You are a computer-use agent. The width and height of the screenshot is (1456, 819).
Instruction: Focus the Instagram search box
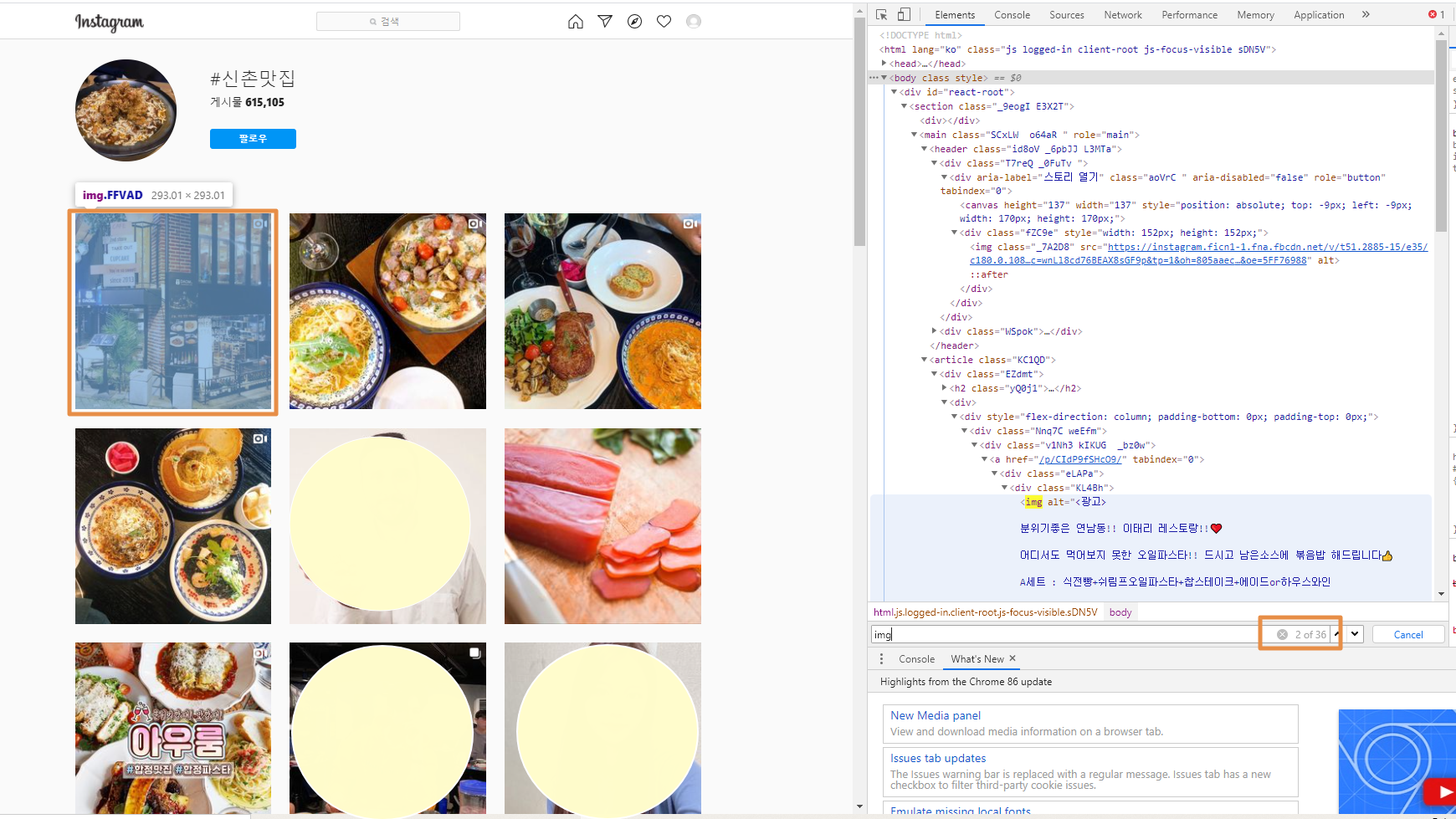tap(388, 22)
